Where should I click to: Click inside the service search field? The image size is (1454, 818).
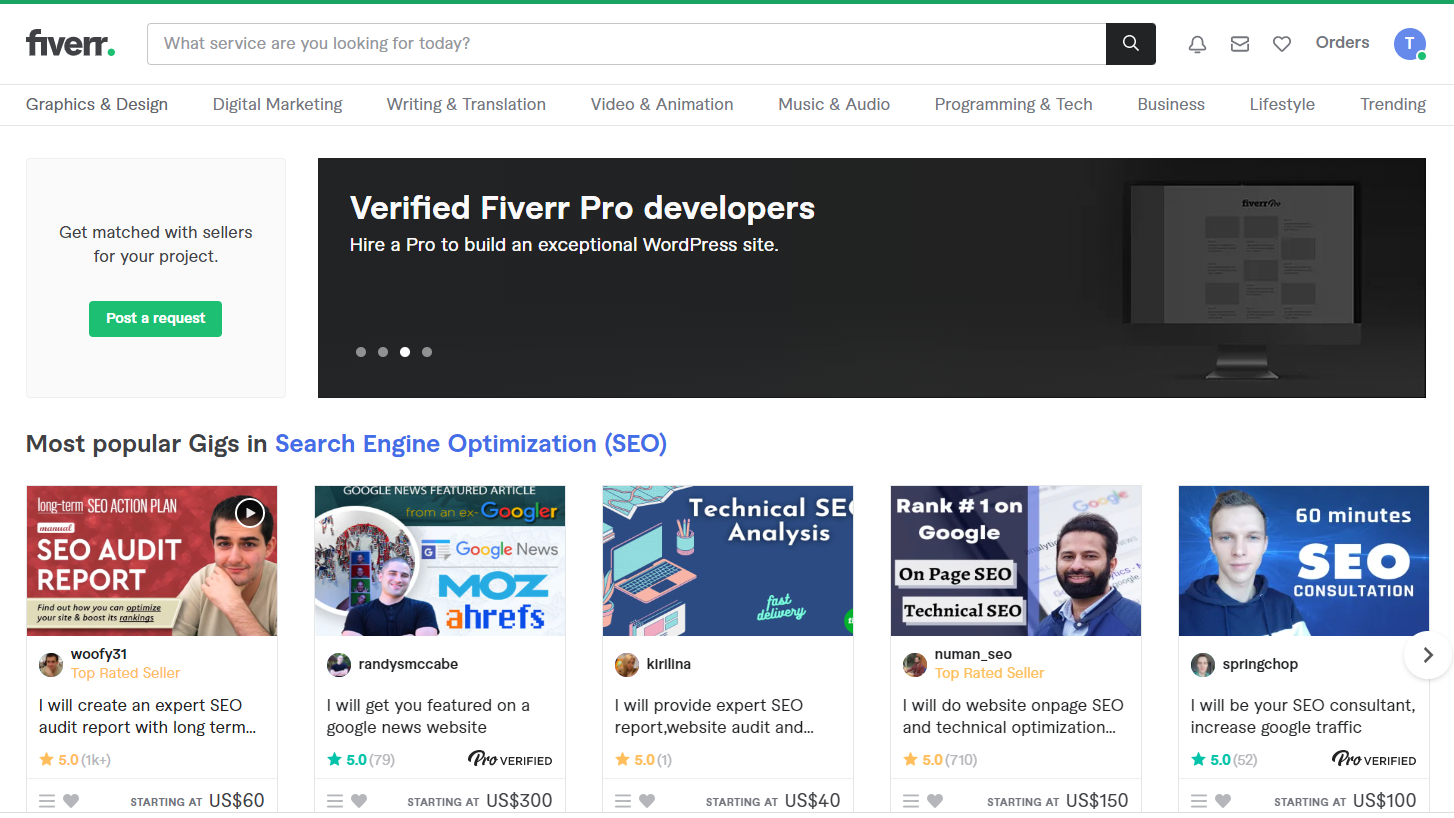click(x=626, y=44)
